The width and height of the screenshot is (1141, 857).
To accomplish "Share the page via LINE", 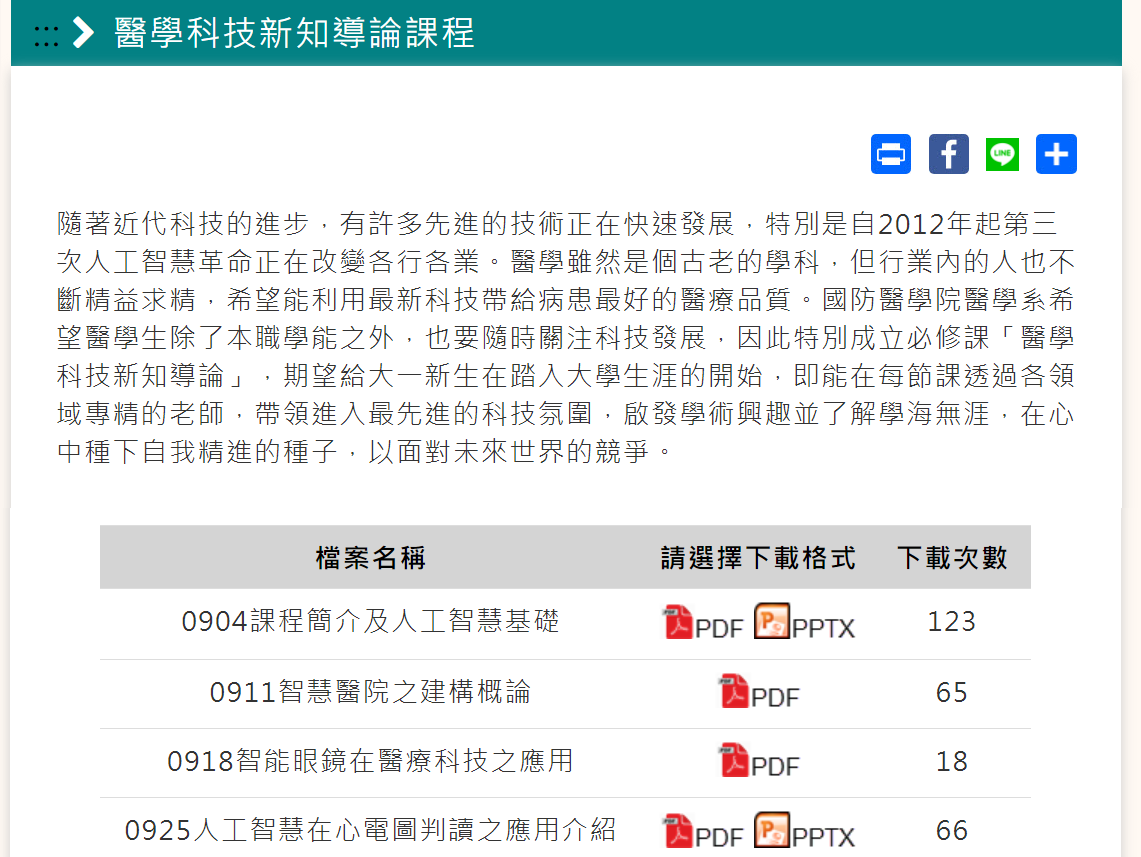I will 1002,154.
